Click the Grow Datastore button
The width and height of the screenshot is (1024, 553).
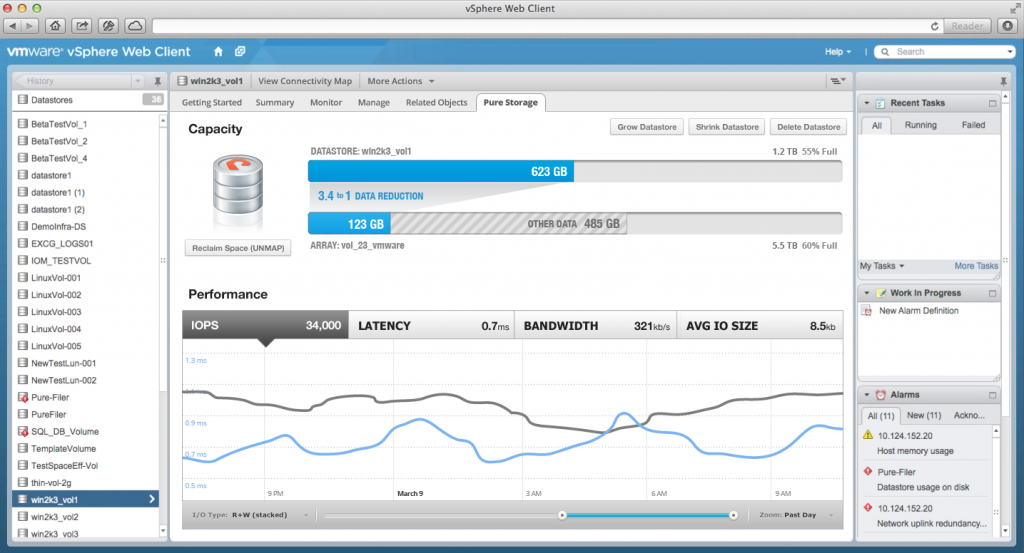(647, 127)
